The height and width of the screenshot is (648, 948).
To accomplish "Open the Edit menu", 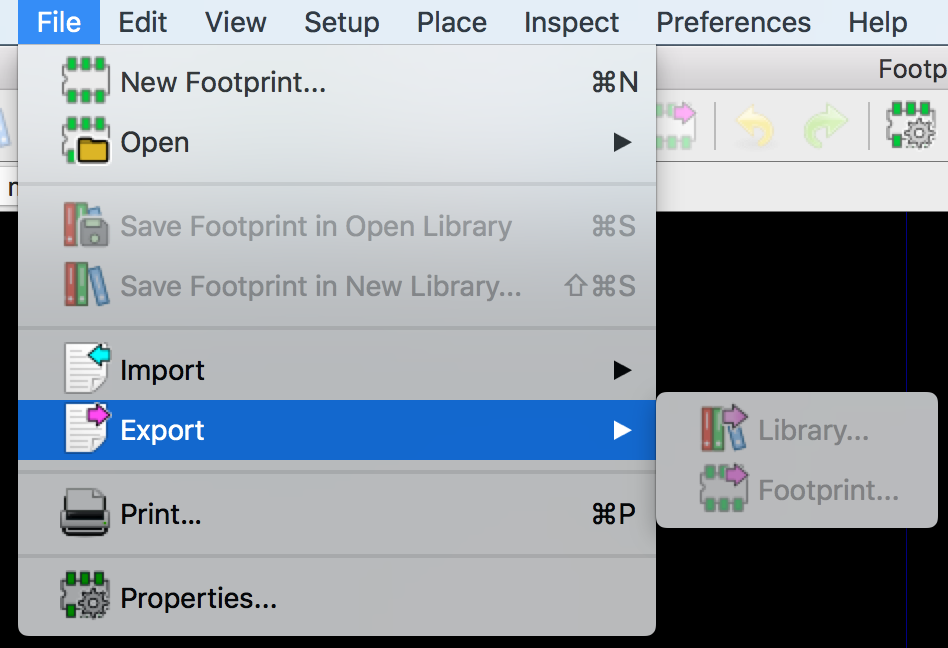I will (x=142, y=22).
